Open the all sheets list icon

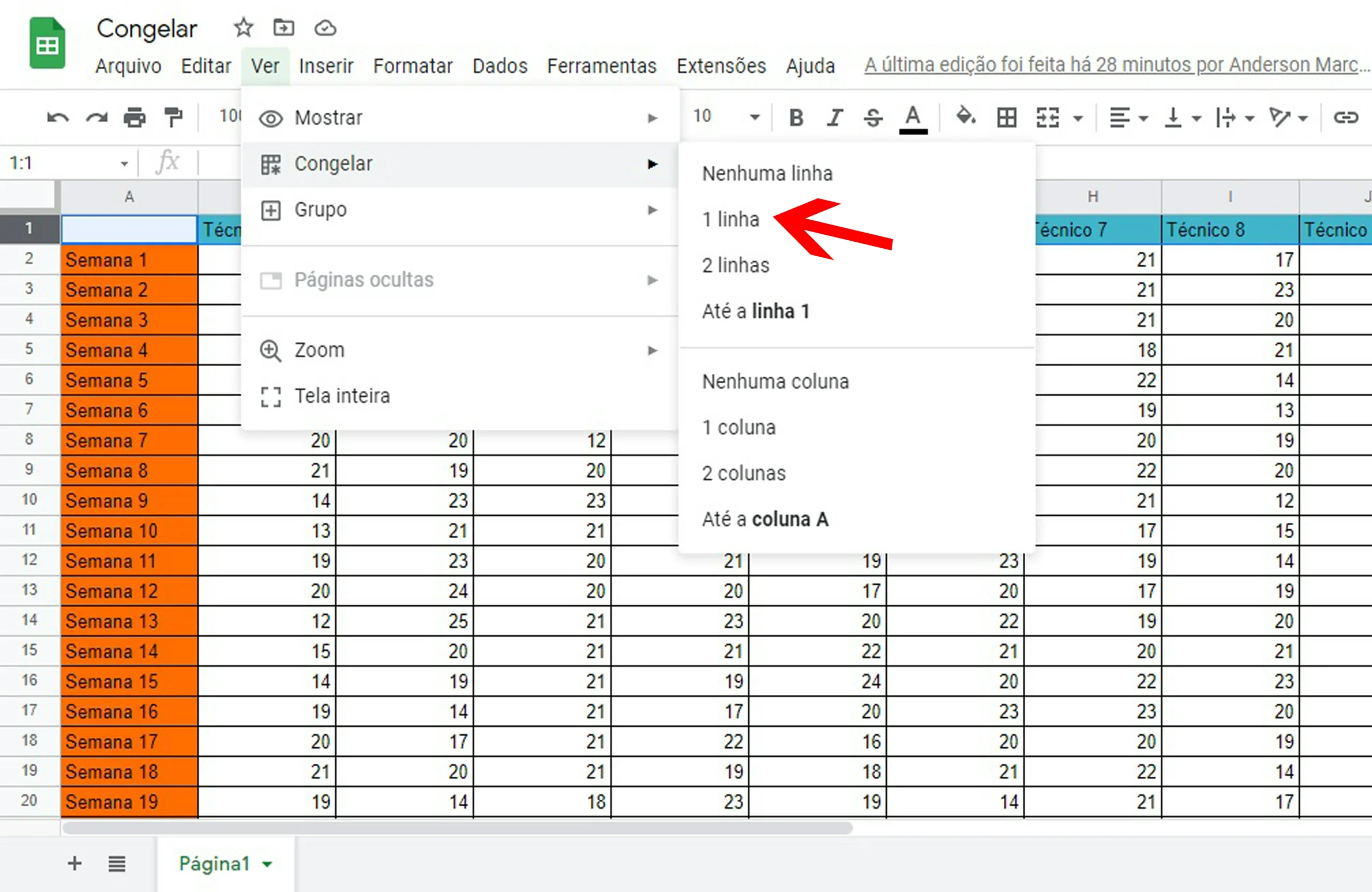[x=117, y=864]
